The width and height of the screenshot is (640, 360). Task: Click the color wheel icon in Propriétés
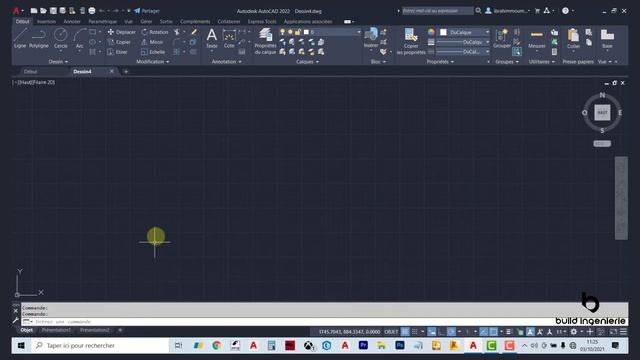point(431,32)
